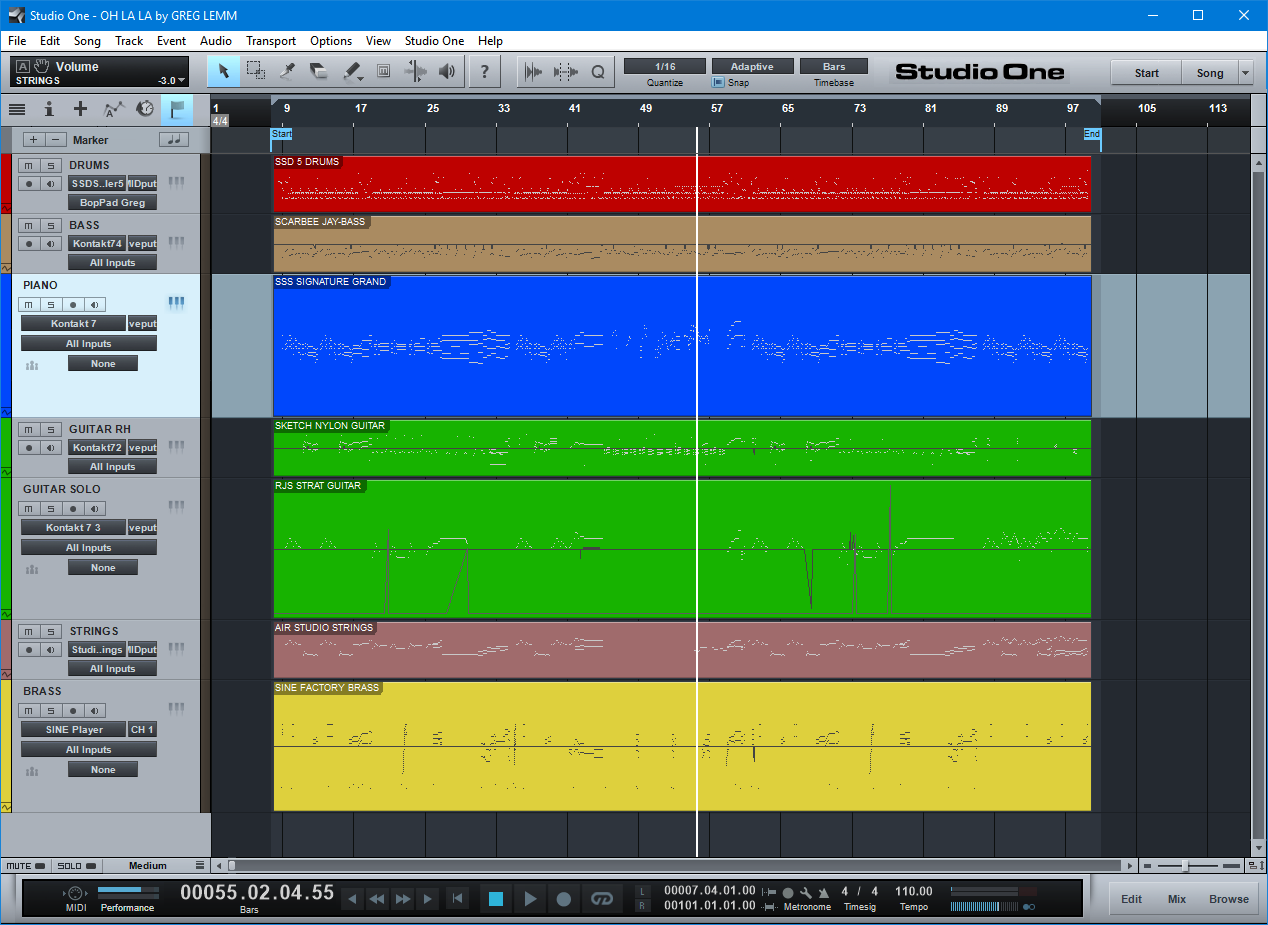1268x925 pixels.
Task: Open the Event menu
Action: pyautogui.click(x=171, y=41)
